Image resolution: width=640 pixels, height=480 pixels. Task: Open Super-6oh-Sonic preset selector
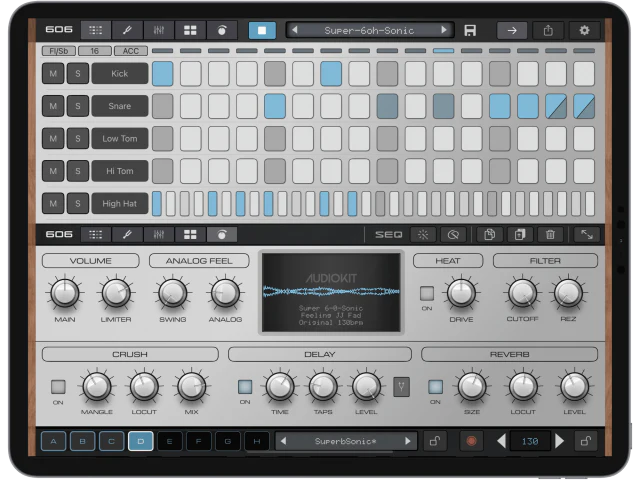point(369,30)
